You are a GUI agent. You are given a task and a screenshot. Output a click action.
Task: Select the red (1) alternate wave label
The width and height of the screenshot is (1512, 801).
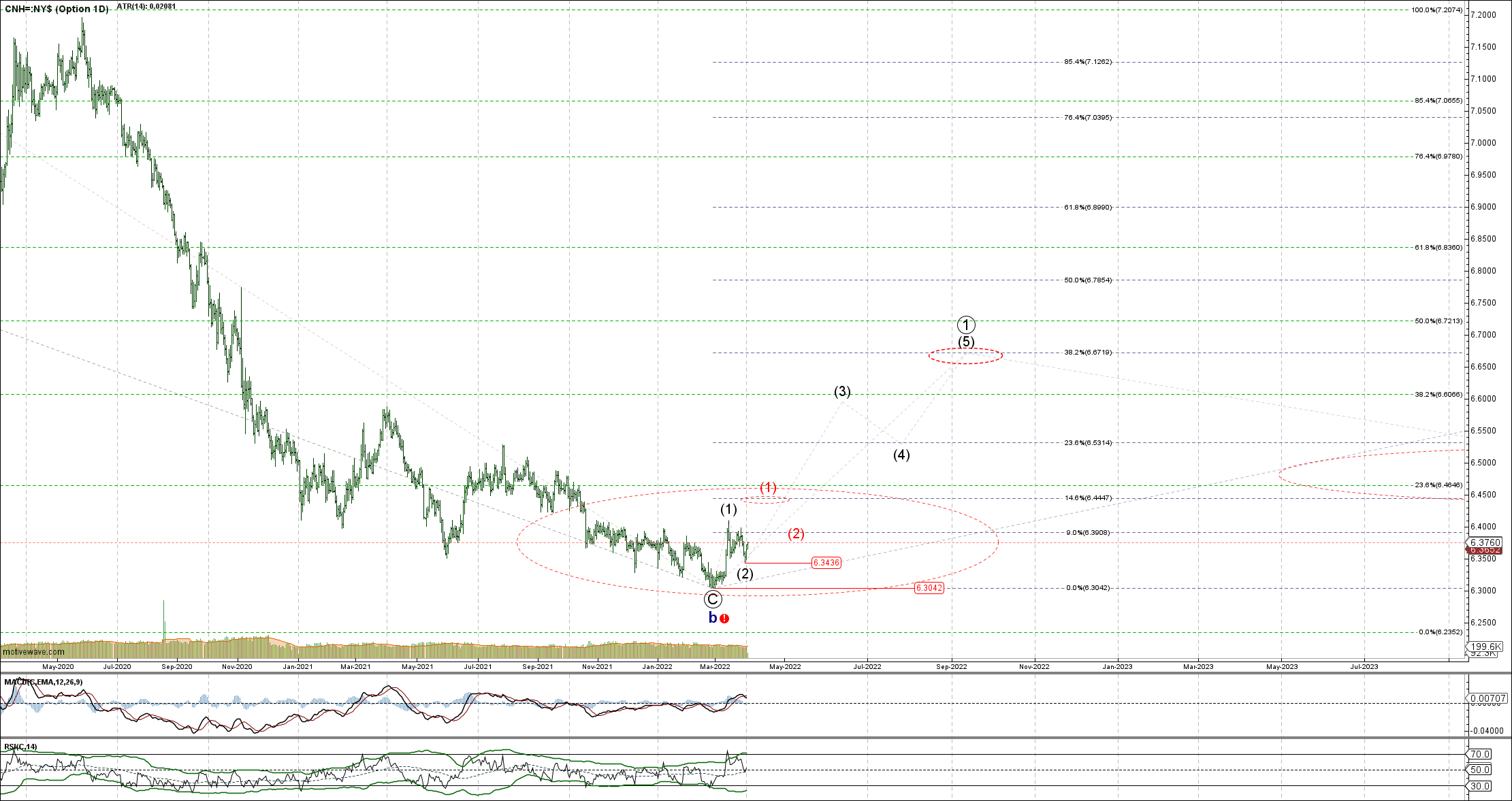click(x=768, y=487)
